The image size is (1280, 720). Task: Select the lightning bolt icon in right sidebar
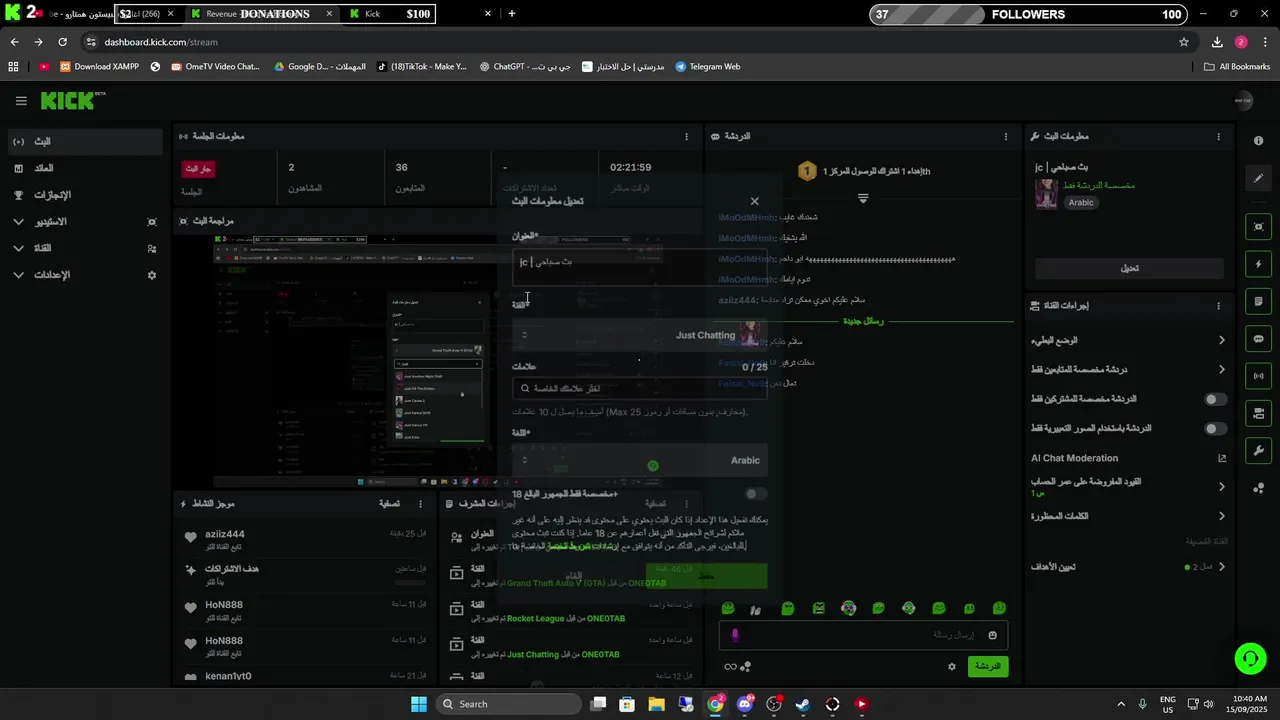point(1259,264)
